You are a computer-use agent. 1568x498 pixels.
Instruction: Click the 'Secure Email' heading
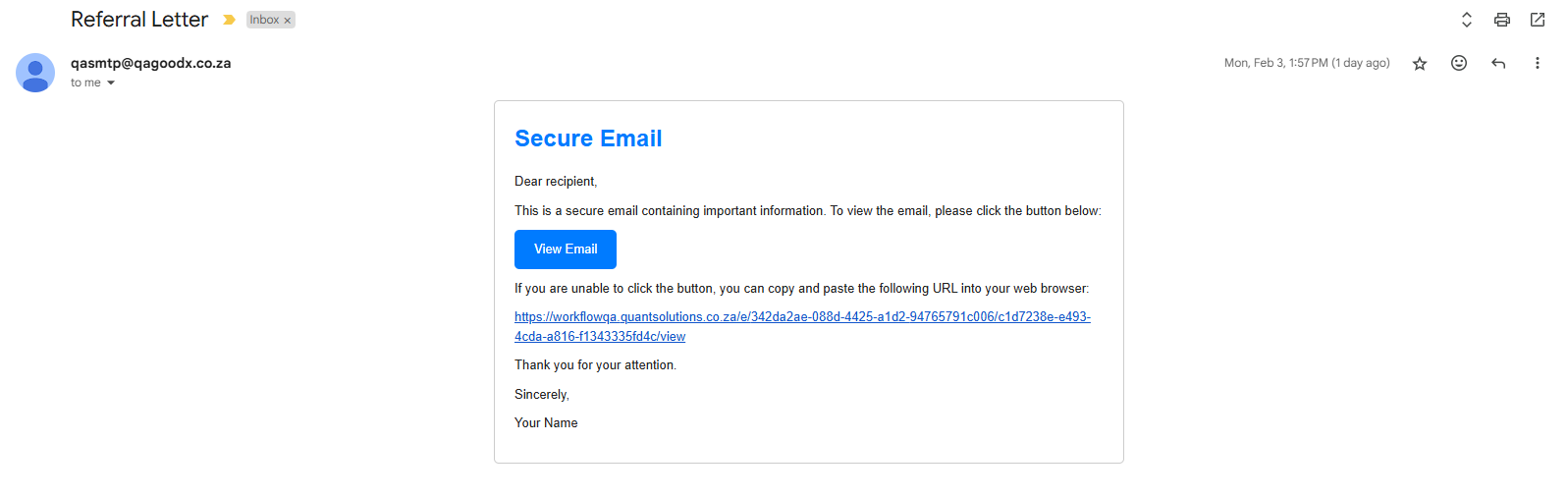click(588, 138)
